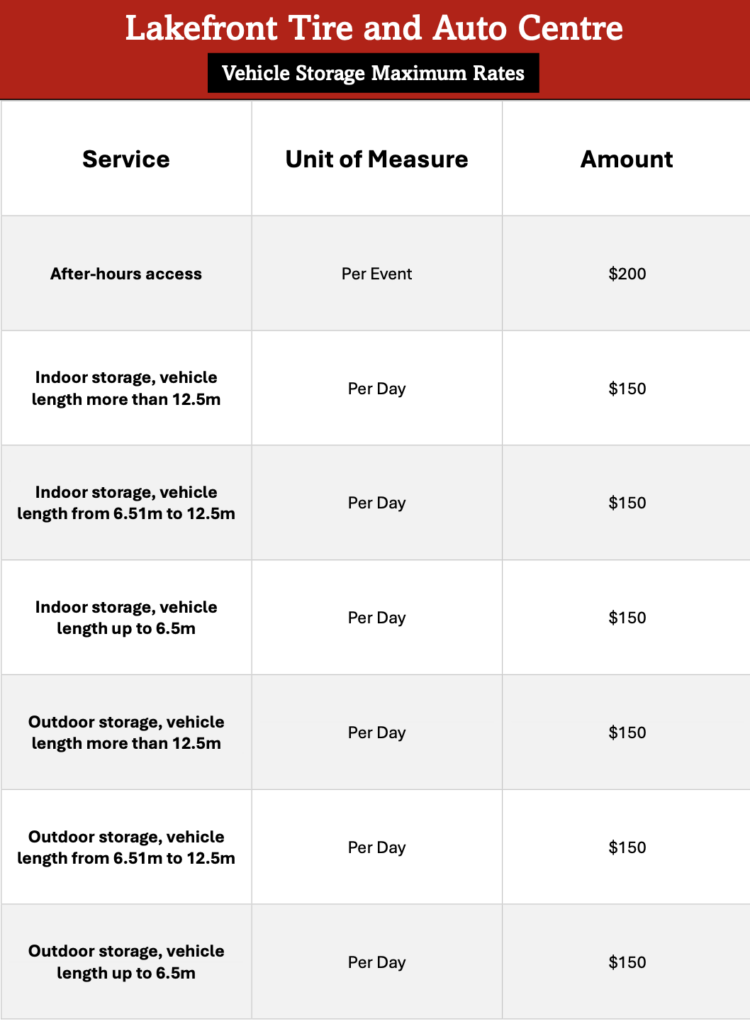
Task: Select Indoor storage 6.51m to 12.5m label
Action: coord(126,503)
